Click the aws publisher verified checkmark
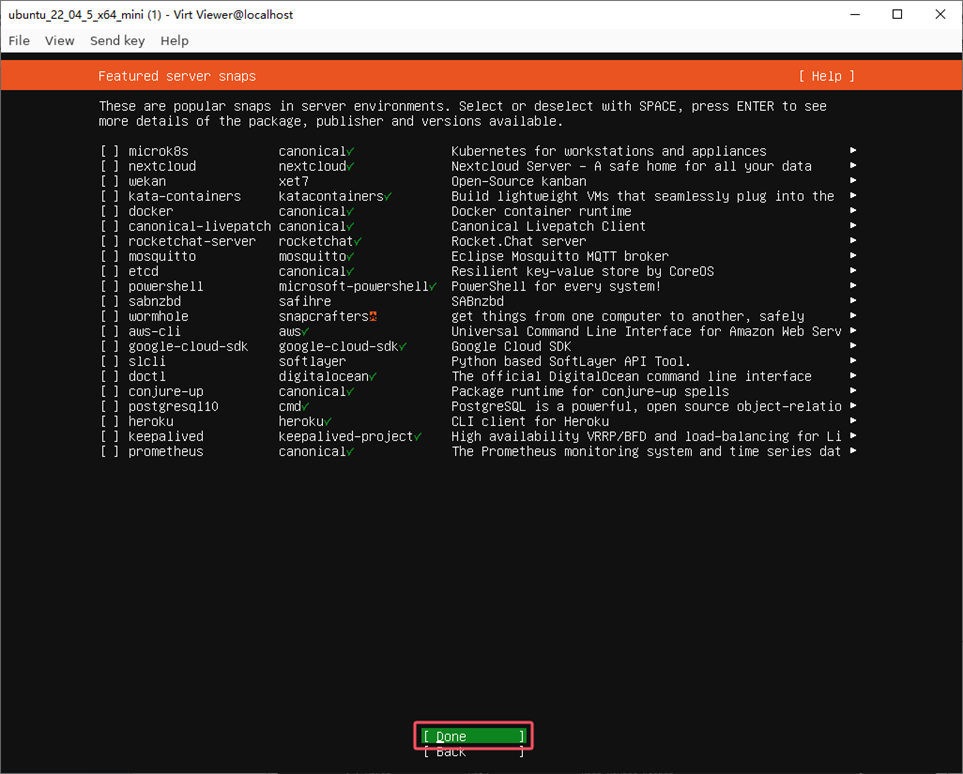 (x=305, y=332)
